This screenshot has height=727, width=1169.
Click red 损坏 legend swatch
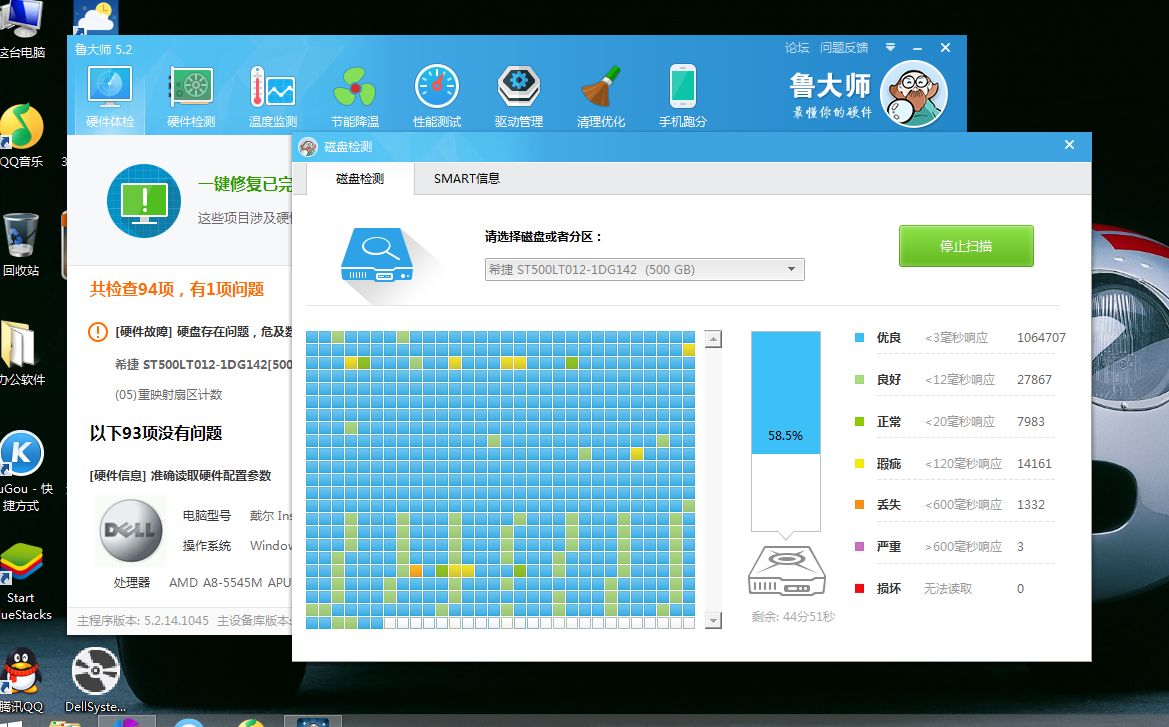[x=860, y=589]
